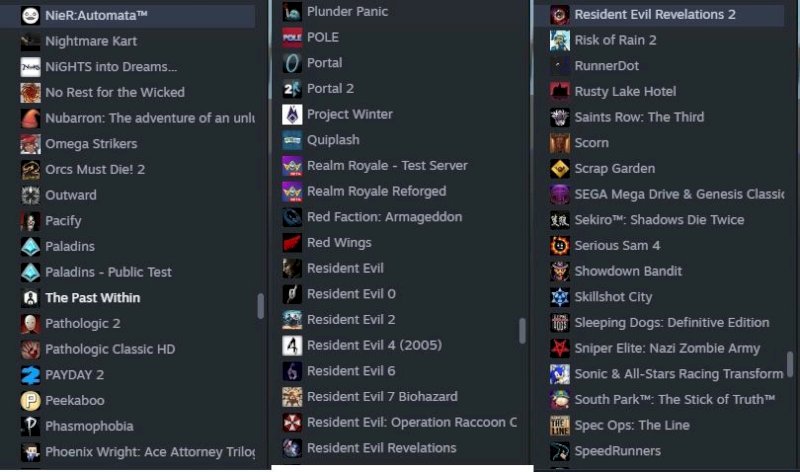Click the Portal 2 game icon

[292, 89]
